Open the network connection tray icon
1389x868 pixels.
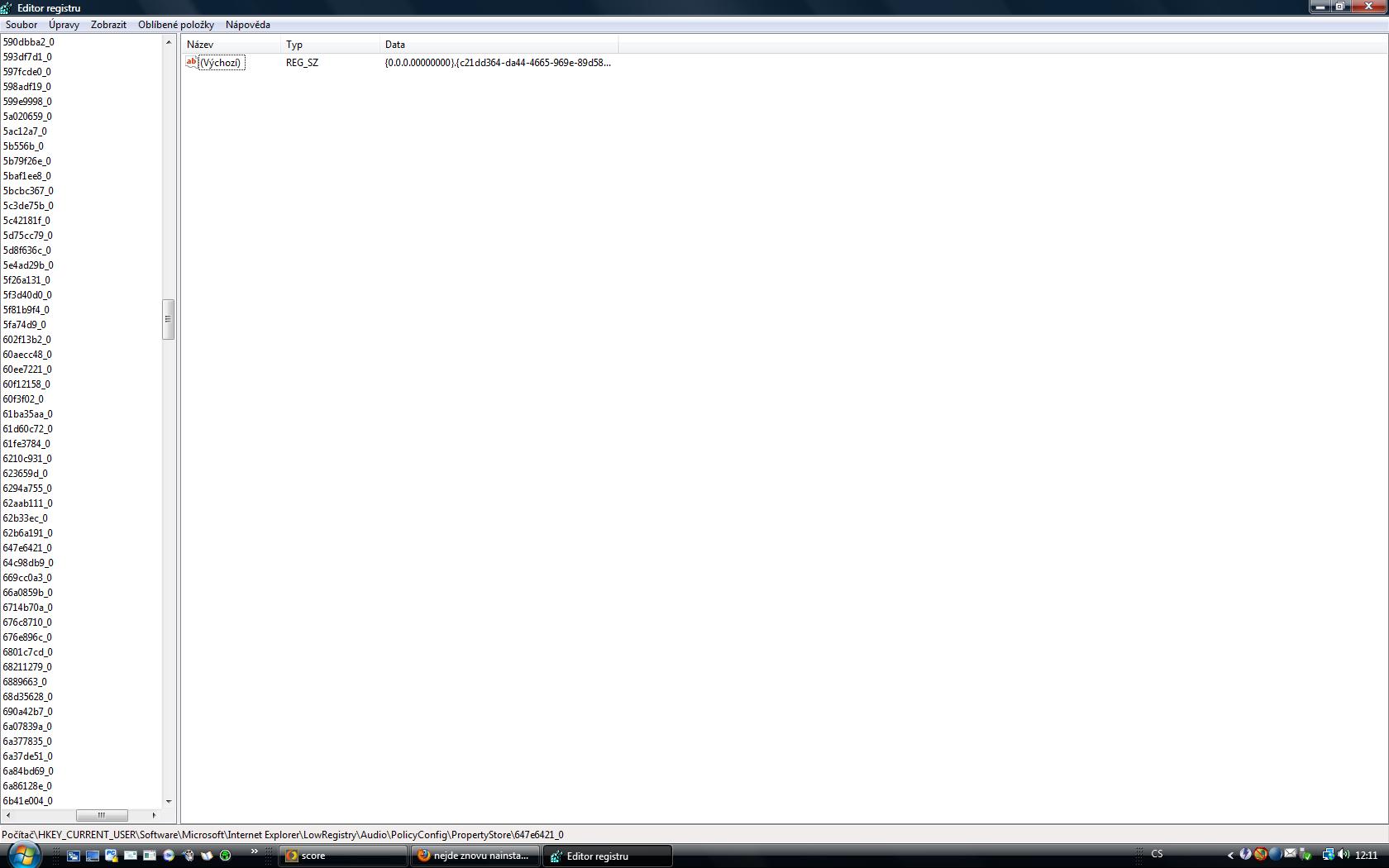[1329, 854]
